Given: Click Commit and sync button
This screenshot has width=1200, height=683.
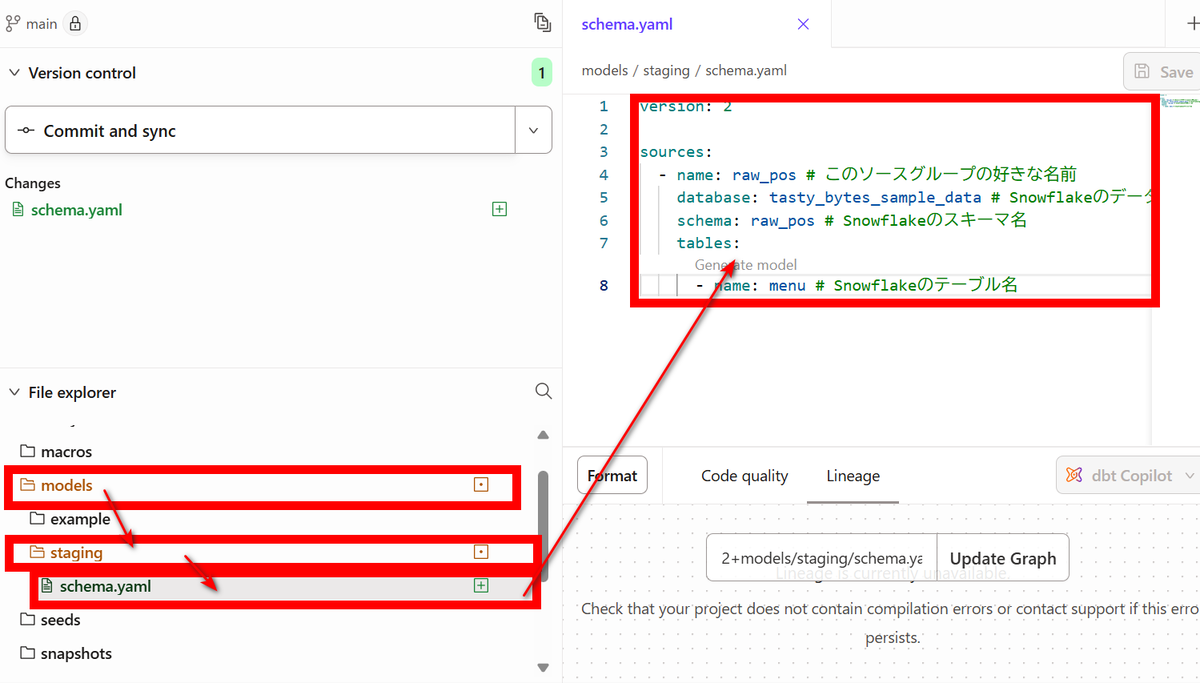Looking at the screenshot, I should 260,130.
